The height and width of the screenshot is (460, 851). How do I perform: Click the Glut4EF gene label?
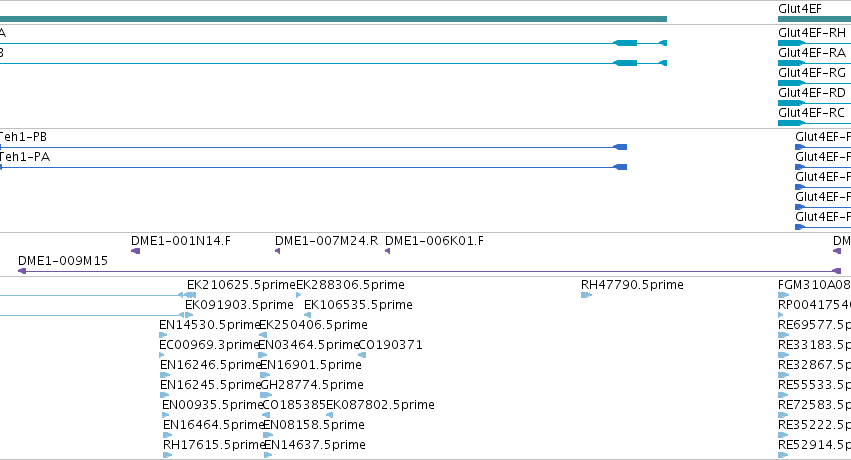(799, 9)
